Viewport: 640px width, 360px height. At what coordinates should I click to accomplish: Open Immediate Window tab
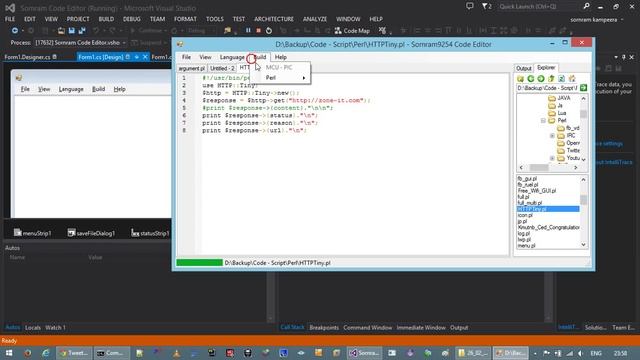tap(421, 328)
